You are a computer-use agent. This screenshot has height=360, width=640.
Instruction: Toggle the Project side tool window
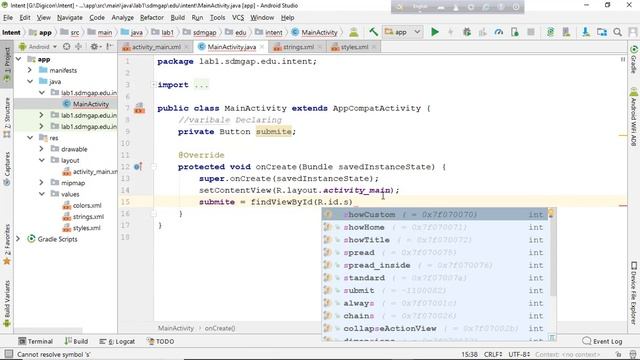(x=7, y=65)
